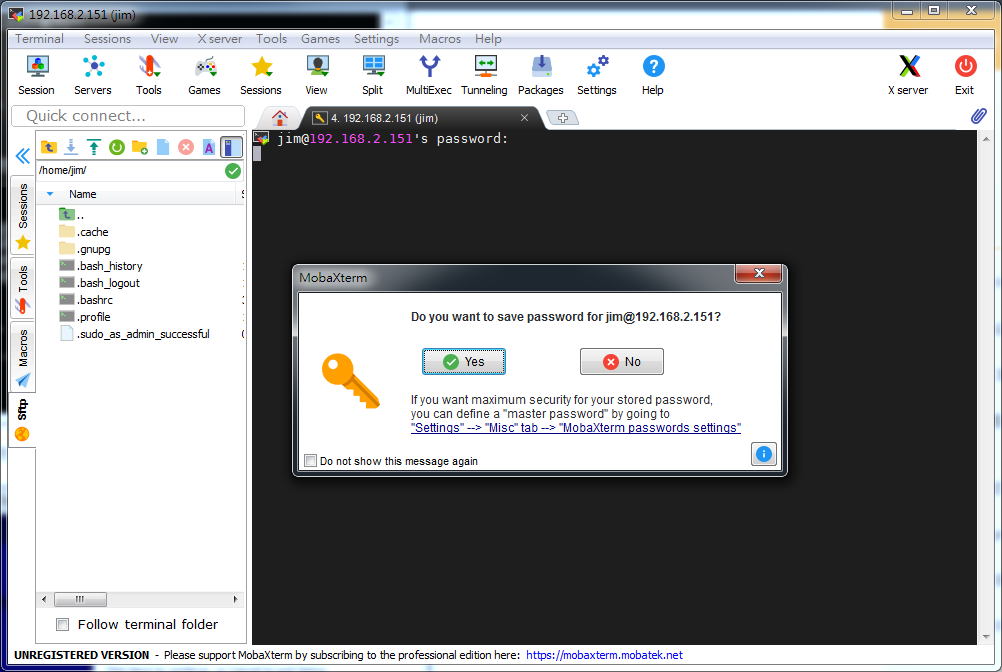Close the 192.168.2.151 (jim) tab
Image resolution: width=1002 pixels, height=672 pixels.
pos(524,118)
